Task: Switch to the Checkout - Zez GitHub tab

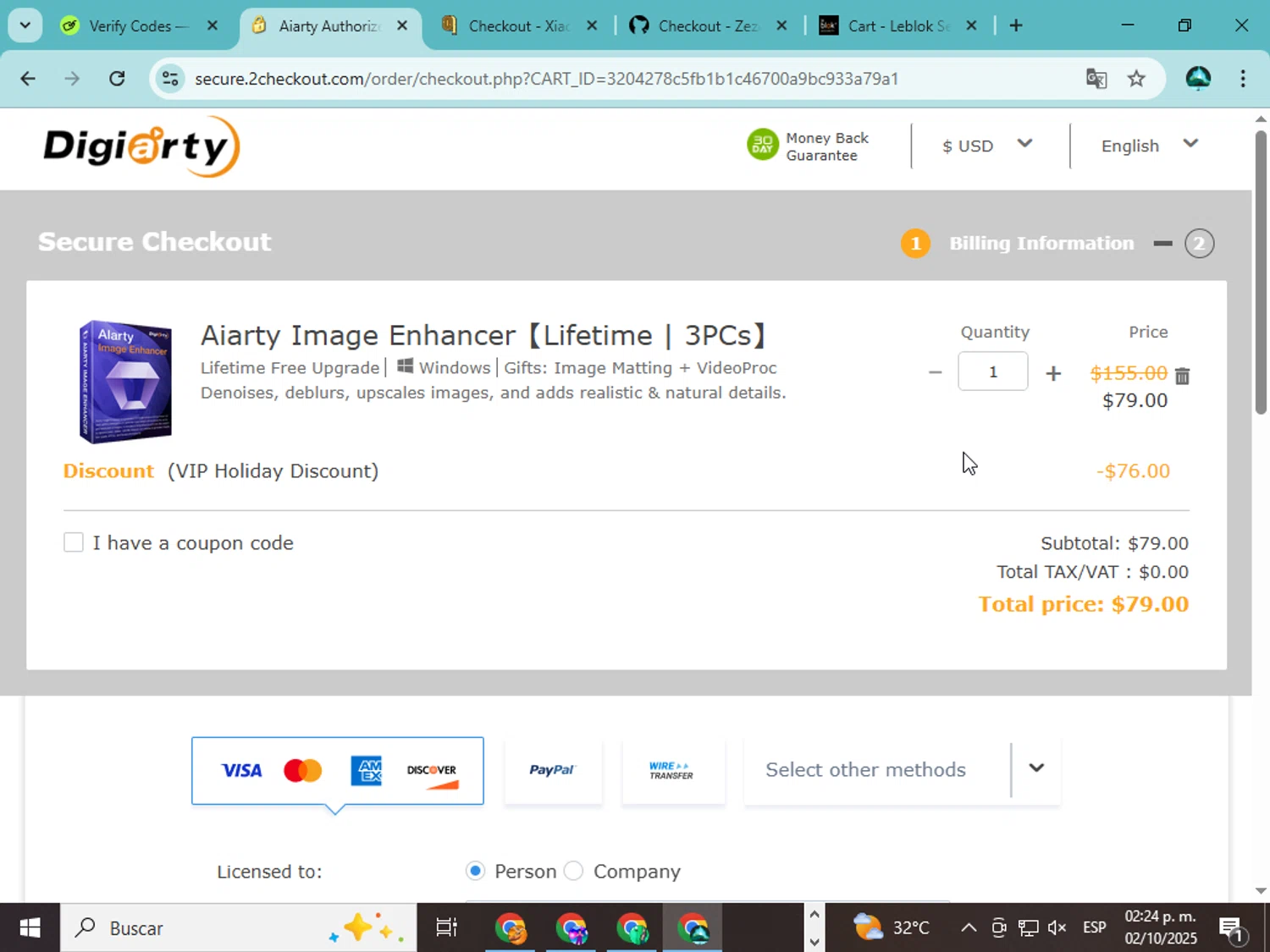Action: point(708,26)
